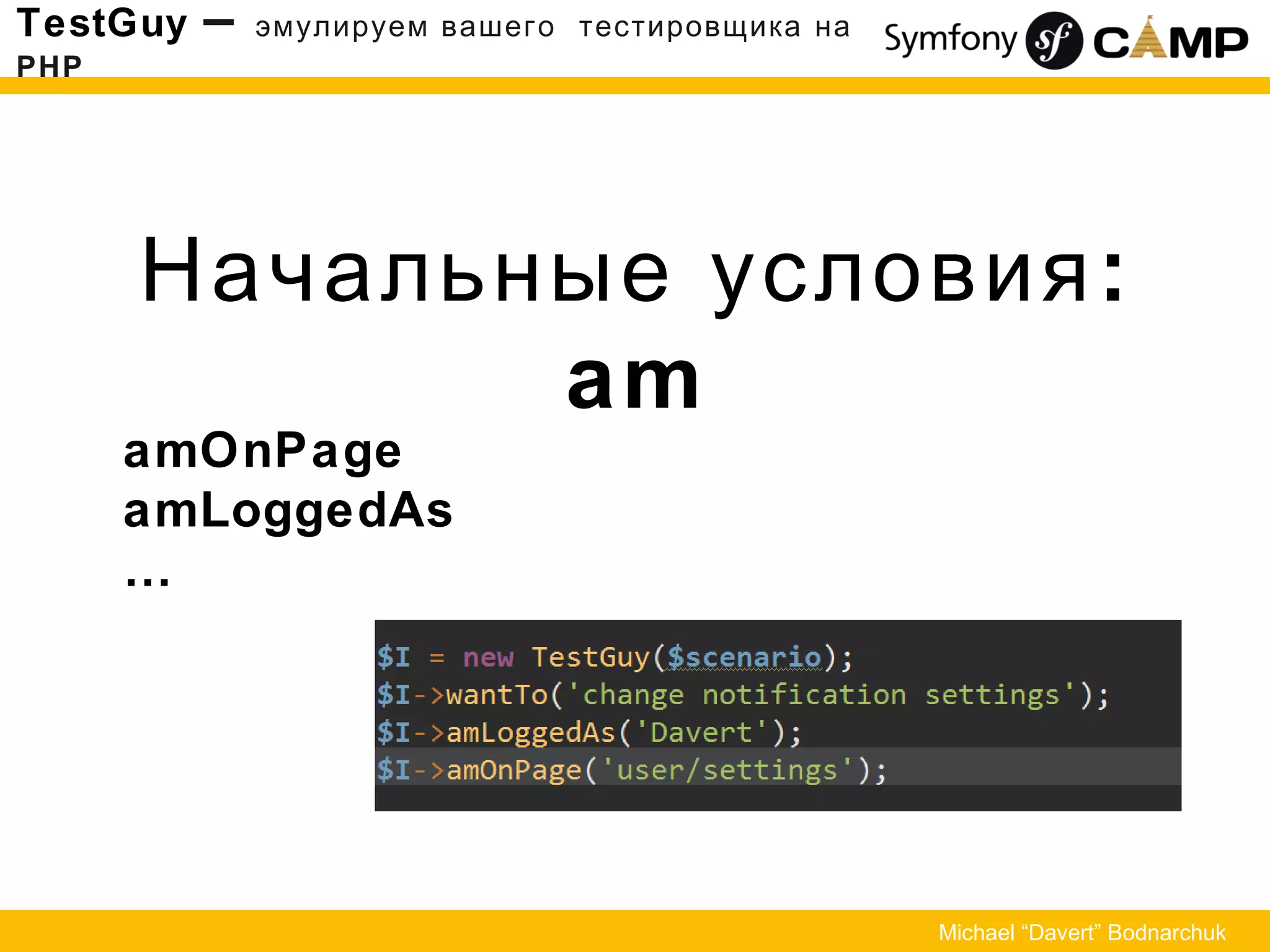The image size is (1270, 952).
Task: Click the Symfony wordmark text
Action: click(x=951, y=40)
